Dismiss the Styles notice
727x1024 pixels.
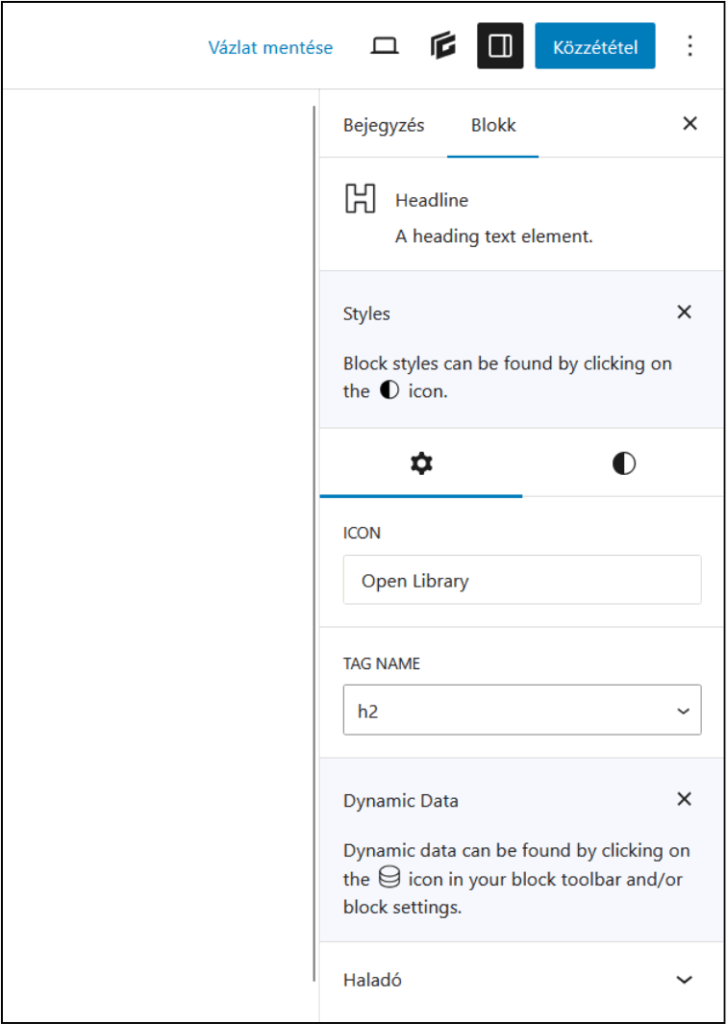click(x=684, y=312)
